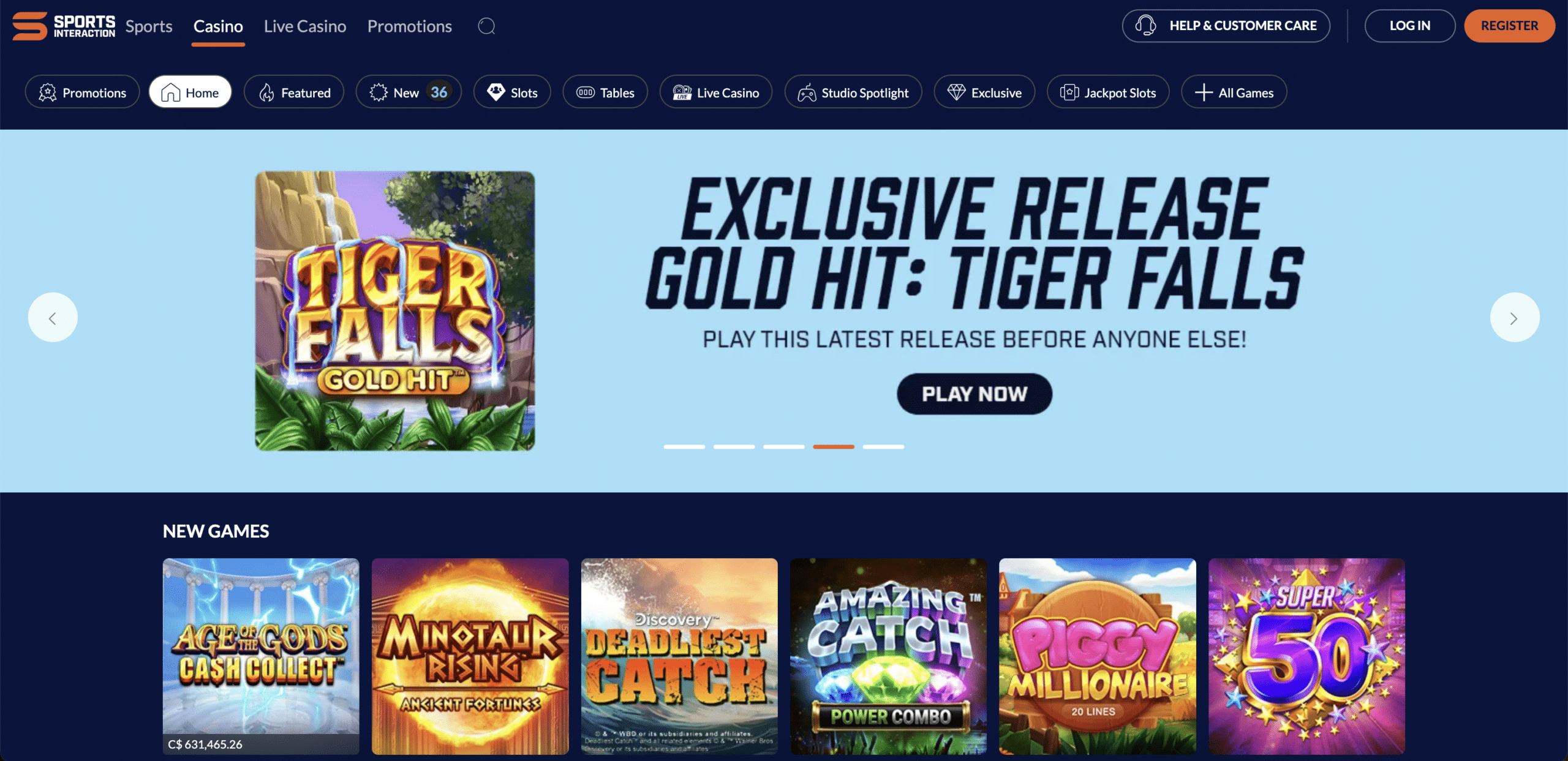The image size is (1568, 761).
Task: Click the PLAY NOW button
Action: click(974, 394)
